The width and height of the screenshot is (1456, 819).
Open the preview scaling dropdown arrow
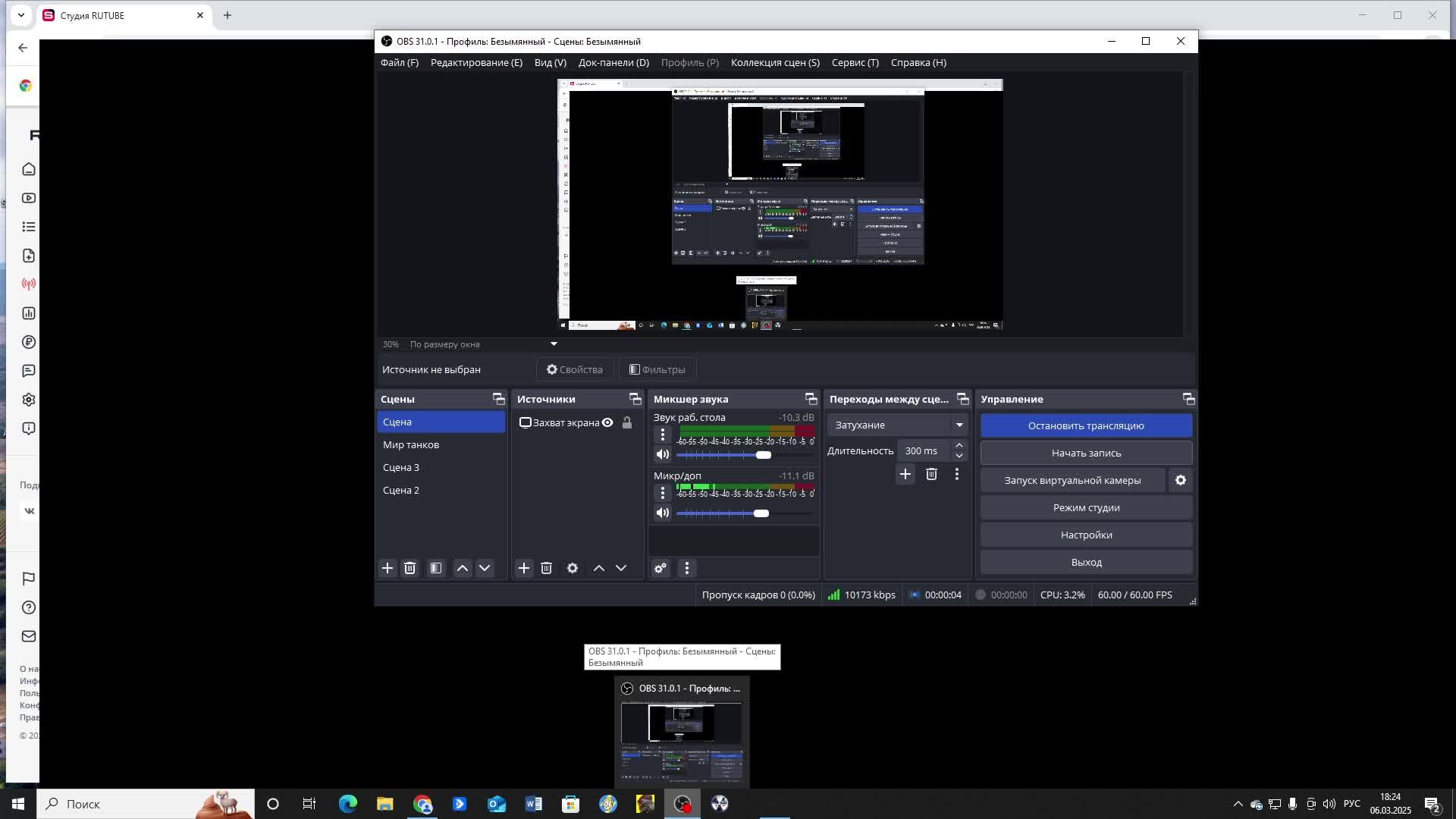click(554, 344)
